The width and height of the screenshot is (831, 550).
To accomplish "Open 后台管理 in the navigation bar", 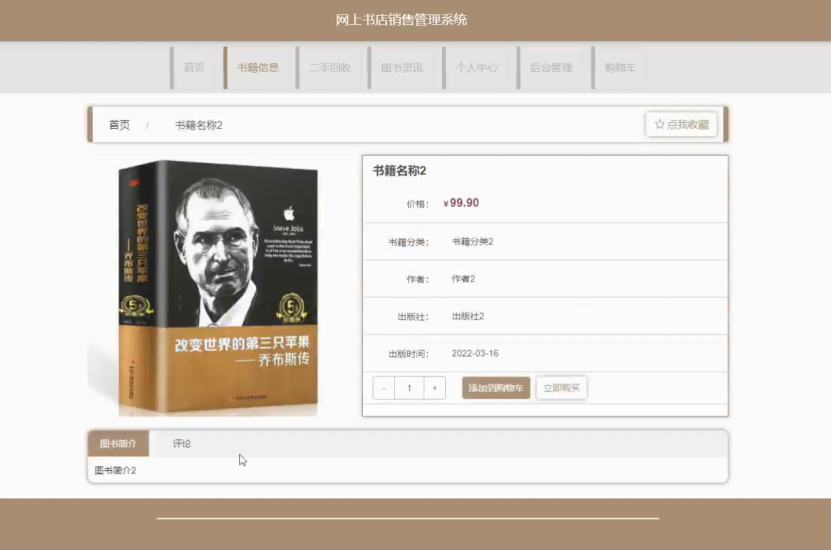I will pyautogui.click(x=551, y=67).
